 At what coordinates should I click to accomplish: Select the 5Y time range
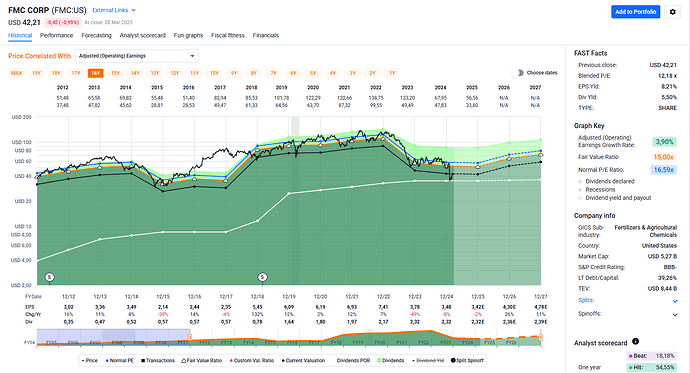pos(313,73)
